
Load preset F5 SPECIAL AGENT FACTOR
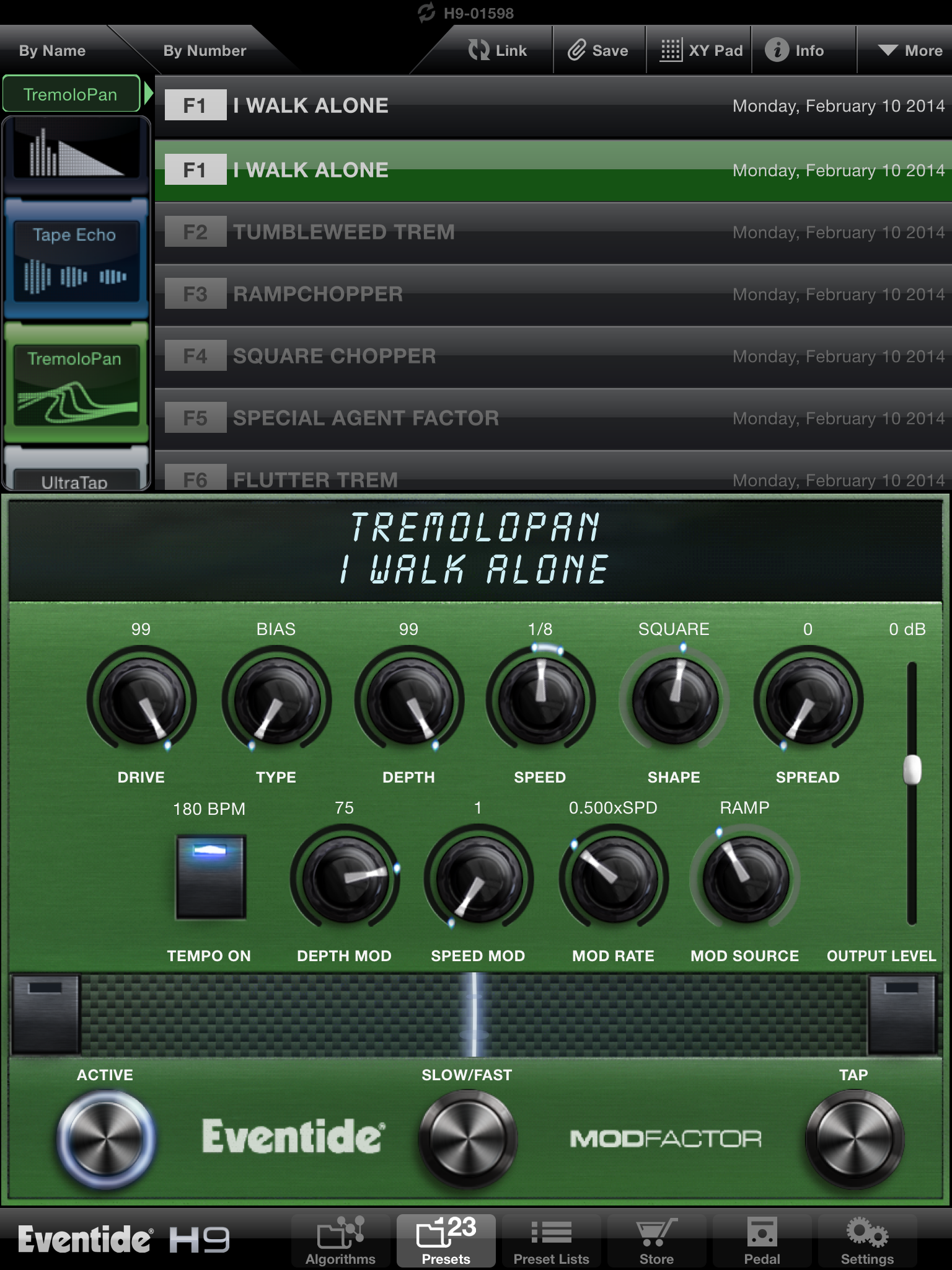click(x=553, y=419)
